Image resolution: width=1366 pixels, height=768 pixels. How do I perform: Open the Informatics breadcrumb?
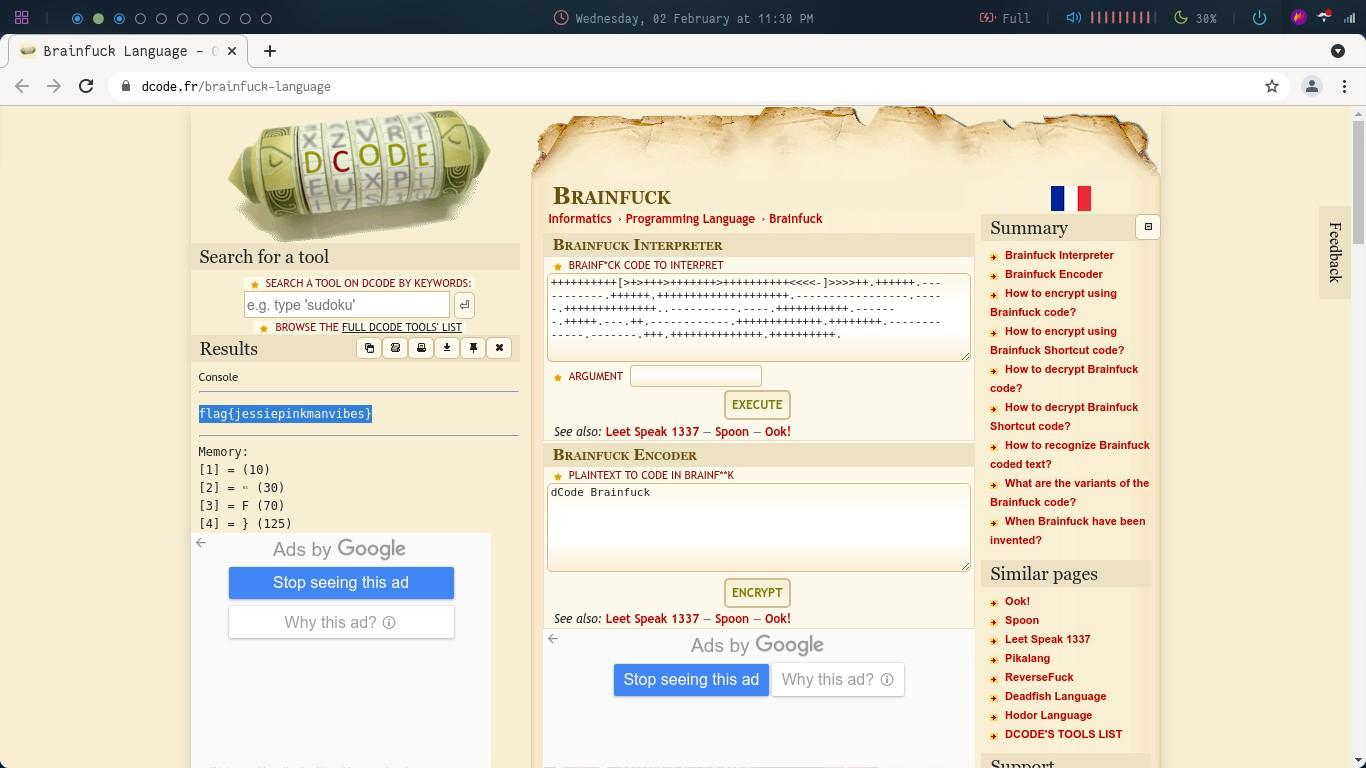pos(579,219)
